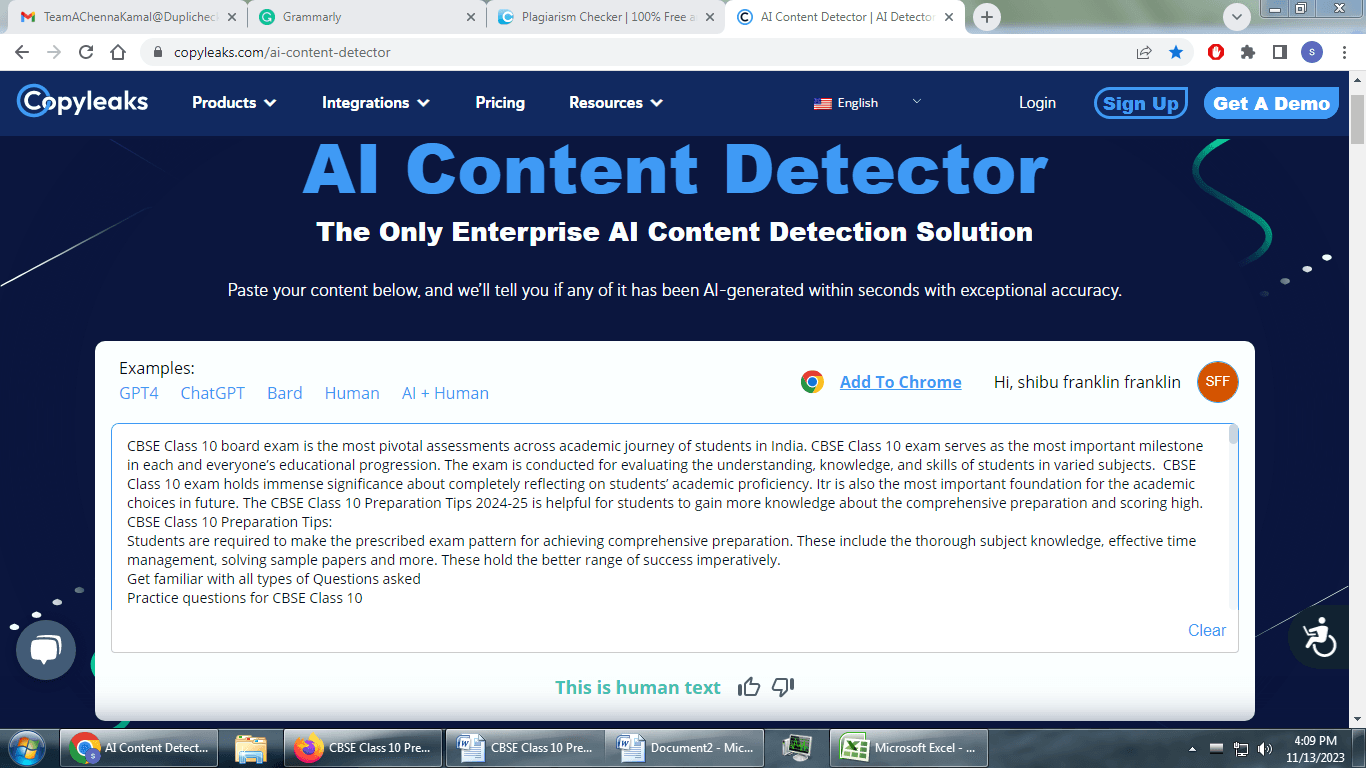The height and width of the screenshot is (768, 1366).
Task: Close the Grammarly tab
Action: pyautogui.click(x=471, y=17)
